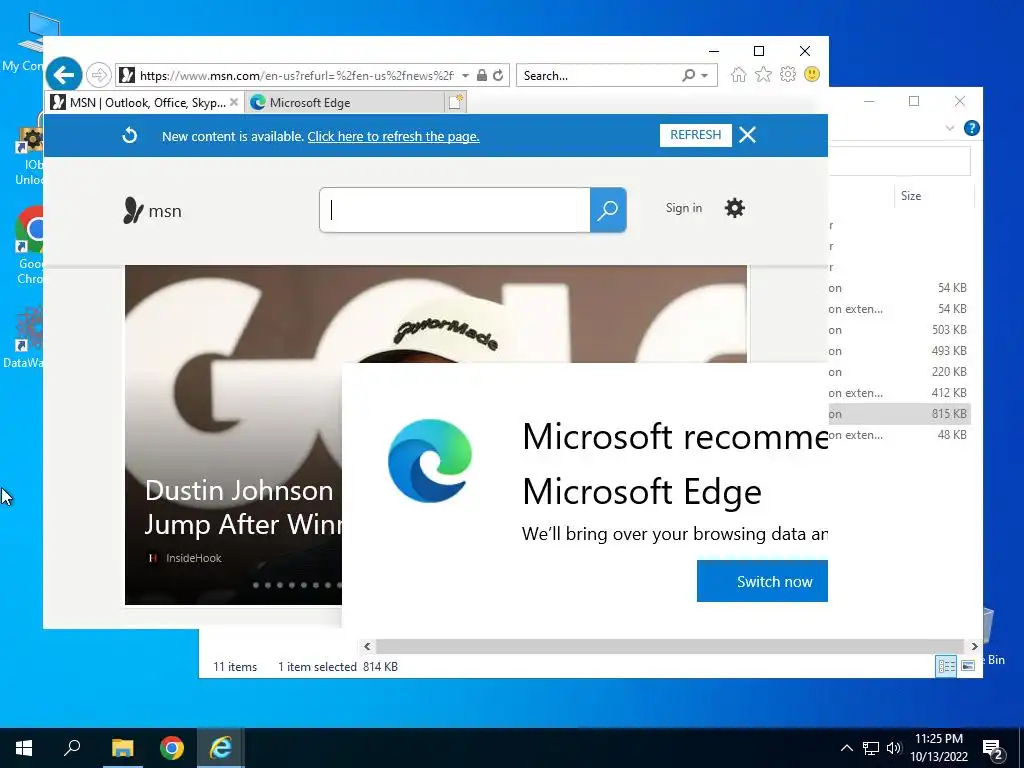The width and height of the screenshot is (1024, 768).
Task: Open the notification action center icon
Action: click(993, 749)
